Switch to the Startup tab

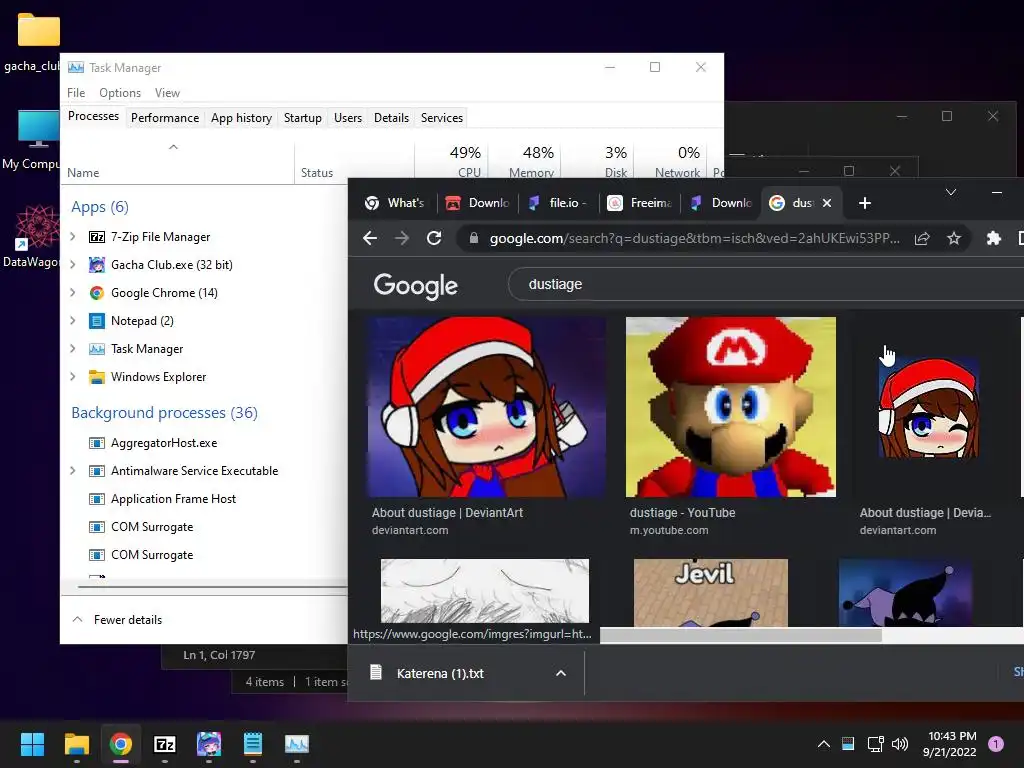302,118
